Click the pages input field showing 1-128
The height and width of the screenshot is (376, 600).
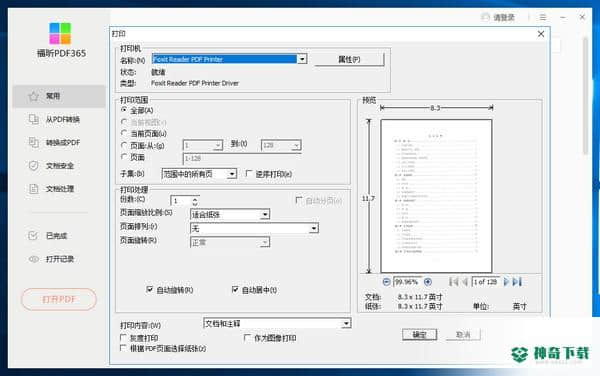click(242, 158)
